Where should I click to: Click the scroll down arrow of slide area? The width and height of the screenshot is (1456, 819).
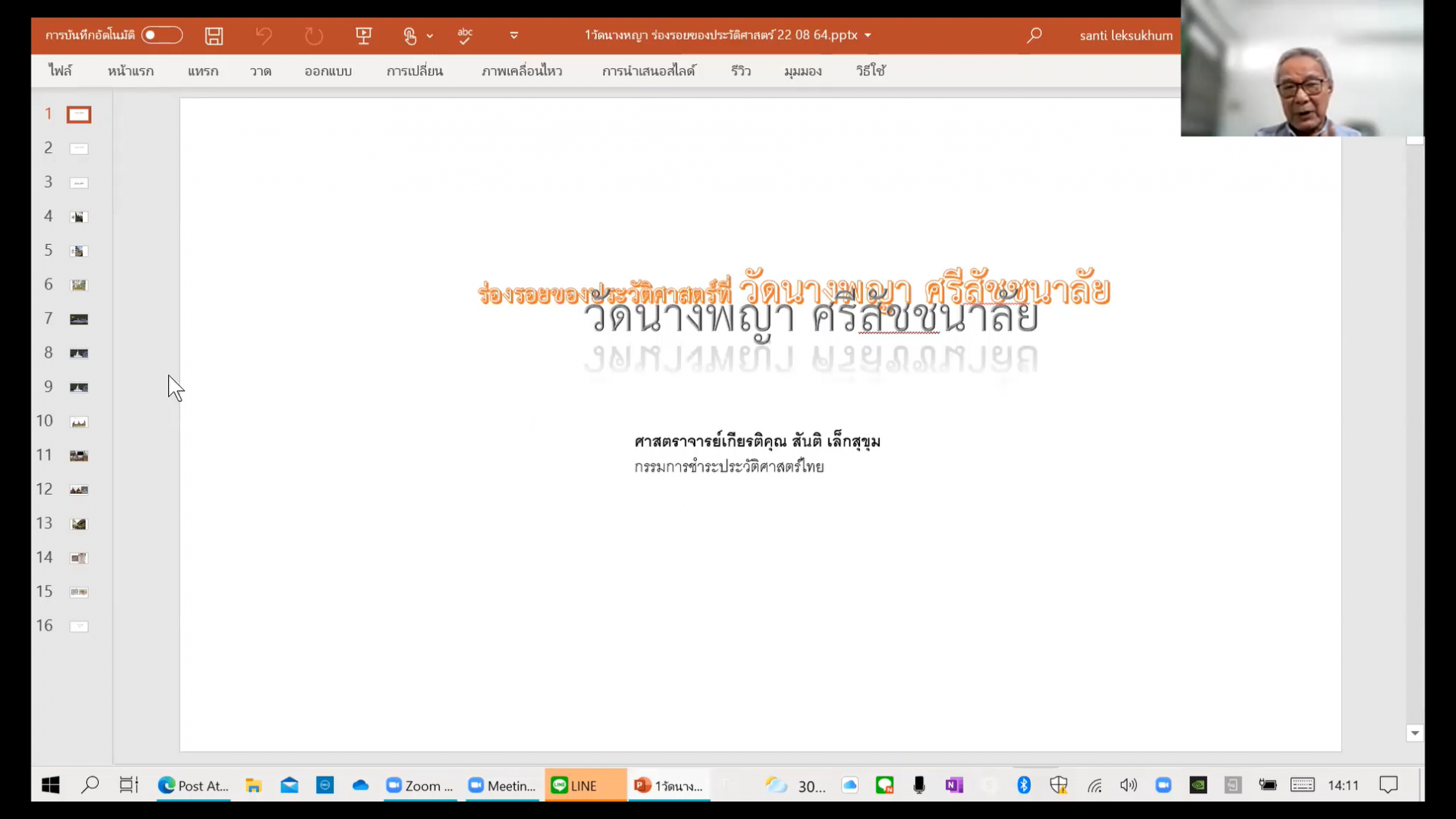(1415, 733)
